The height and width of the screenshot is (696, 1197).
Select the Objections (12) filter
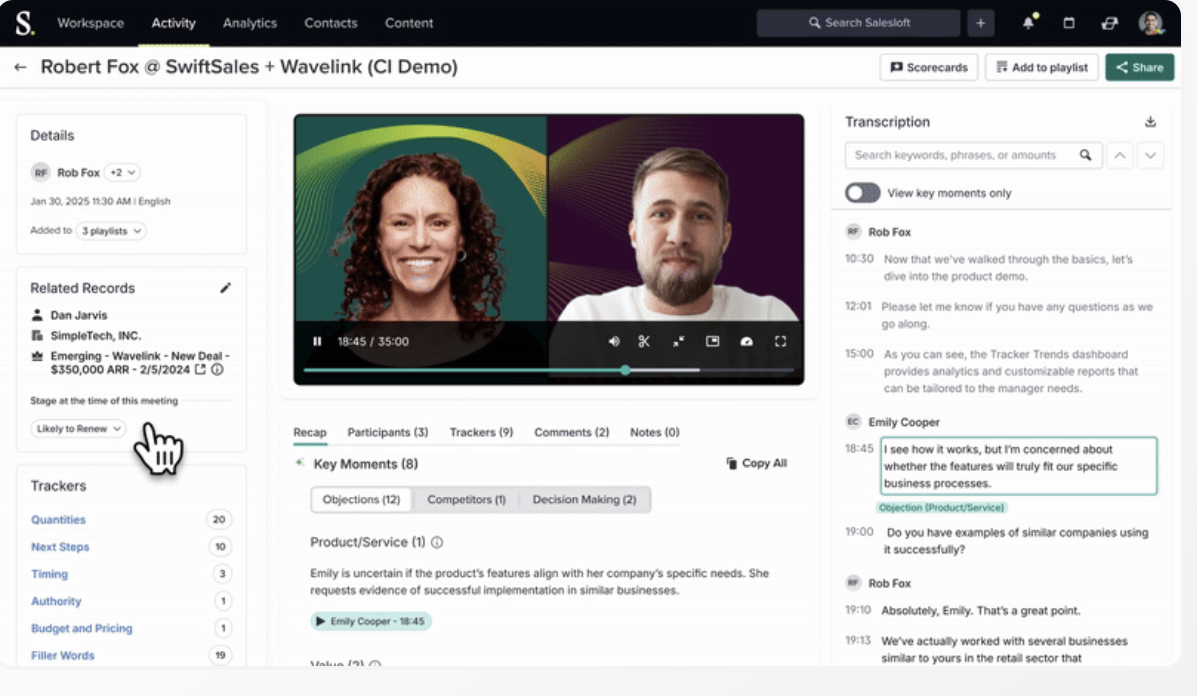(361, 499)
